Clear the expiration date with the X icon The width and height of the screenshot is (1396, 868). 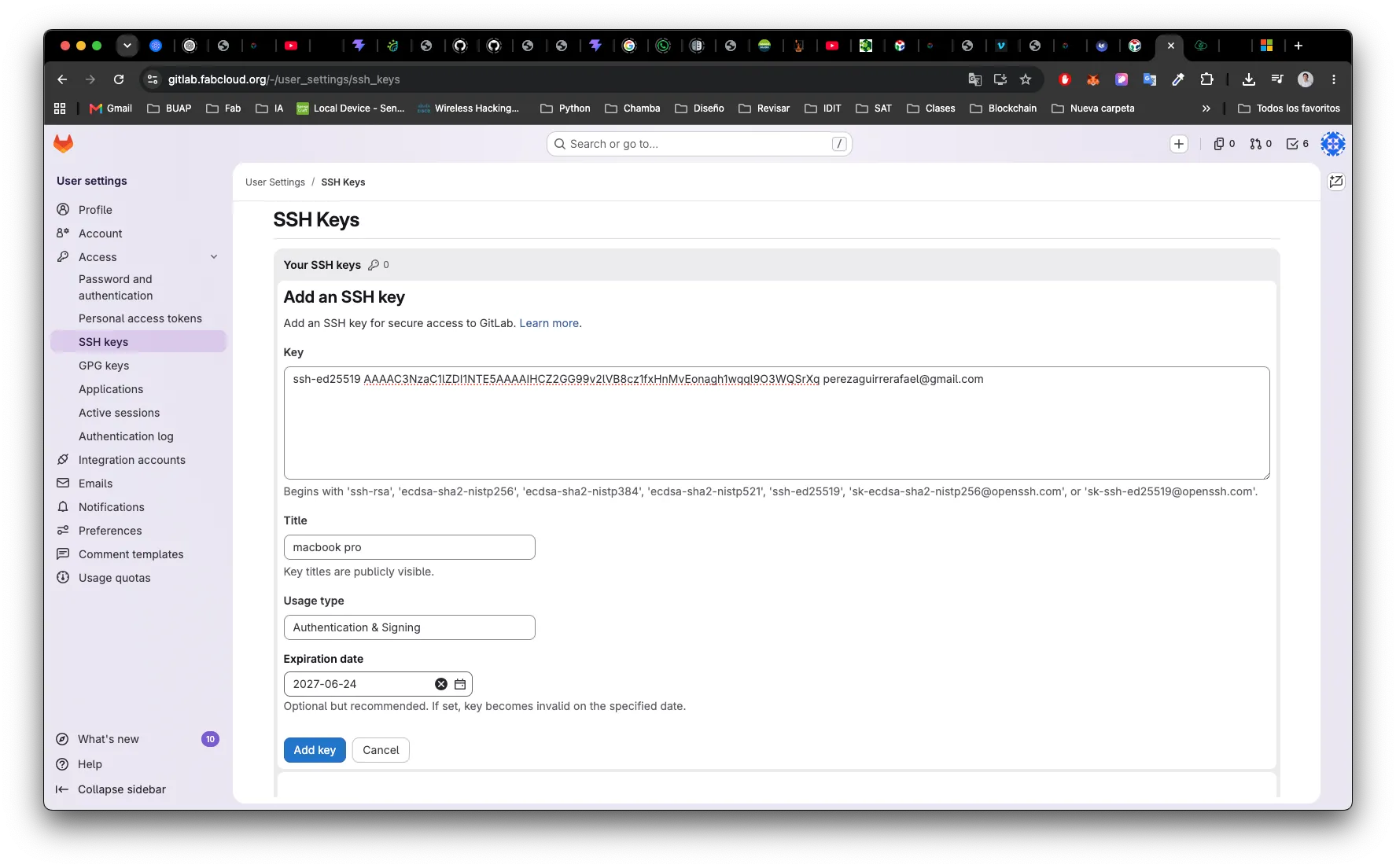[441, 684]
